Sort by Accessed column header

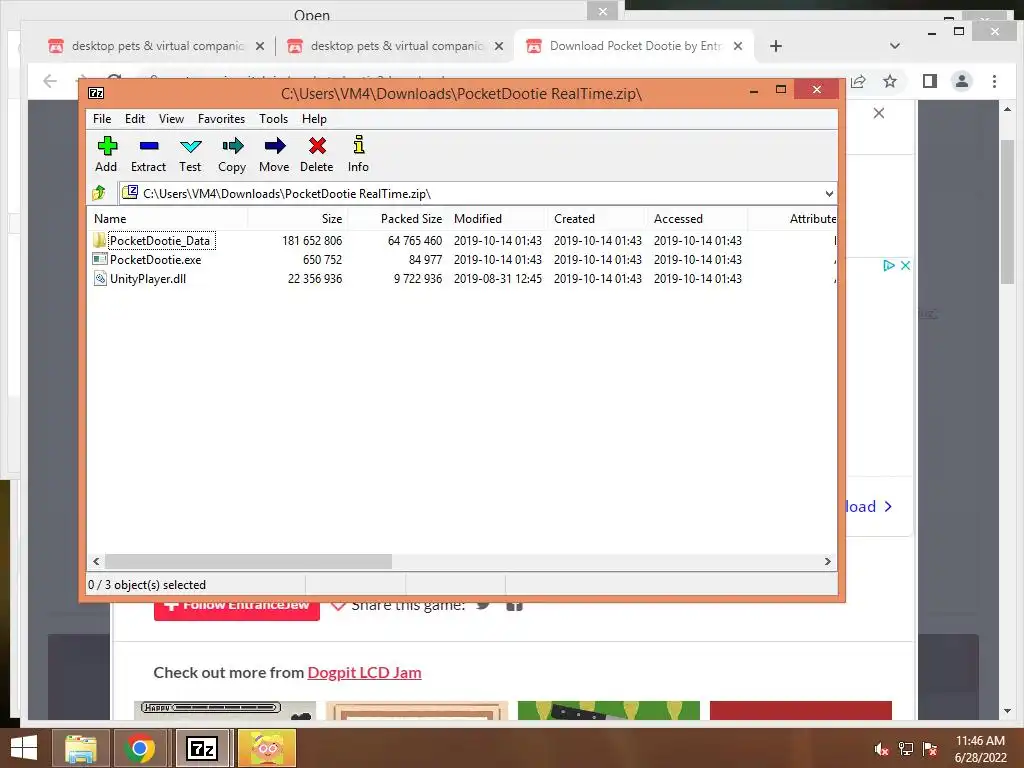pos(697,219)
